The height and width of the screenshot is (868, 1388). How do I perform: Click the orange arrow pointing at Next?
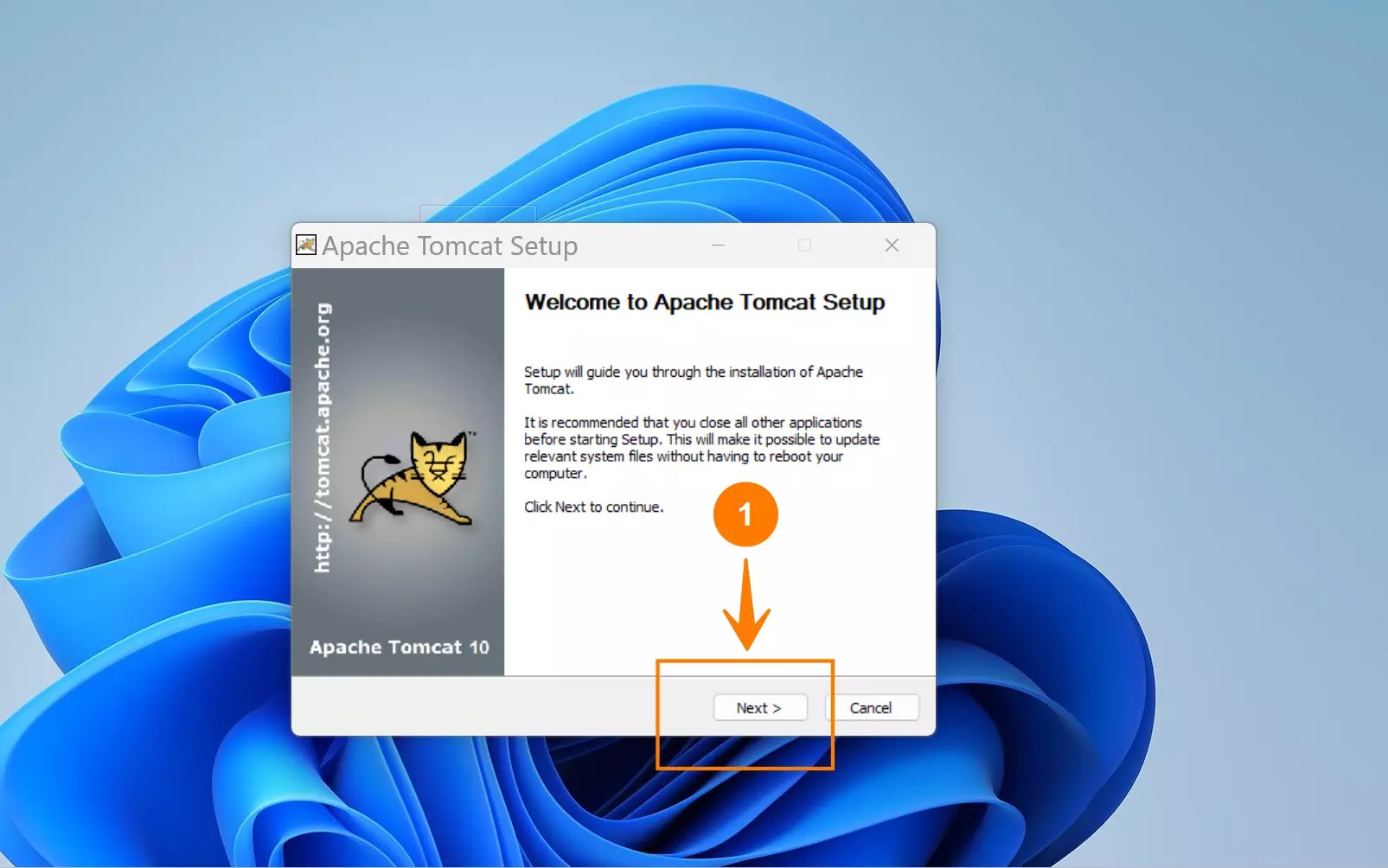pyautogui.click(x=747, y=605)
